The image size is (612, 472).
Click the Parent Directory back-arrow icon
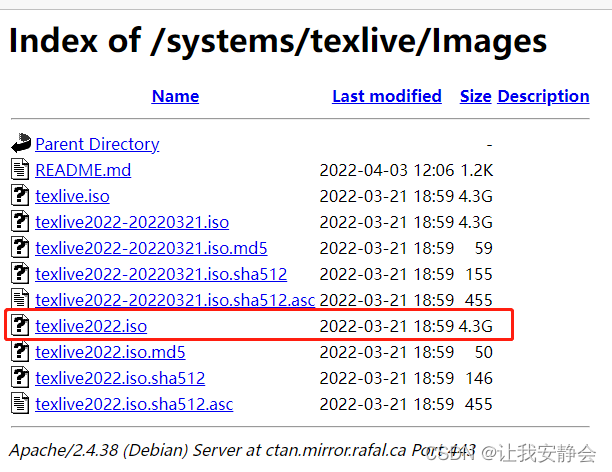pos(21,143)
